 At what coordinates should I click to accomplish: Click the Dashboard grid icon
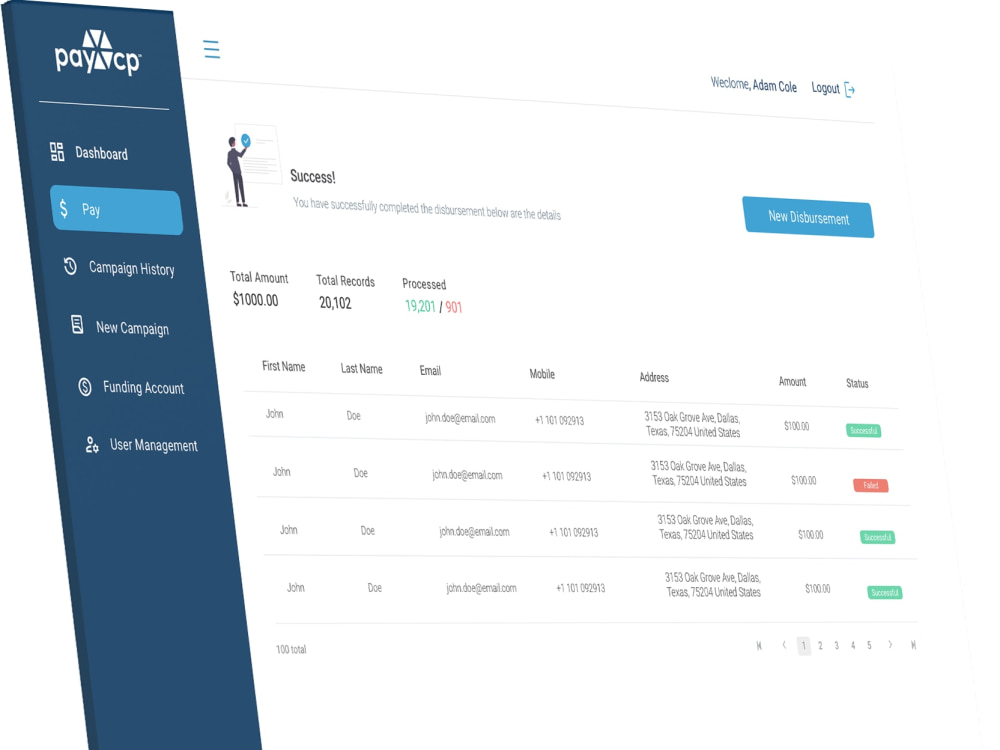(x=57, y=152)
